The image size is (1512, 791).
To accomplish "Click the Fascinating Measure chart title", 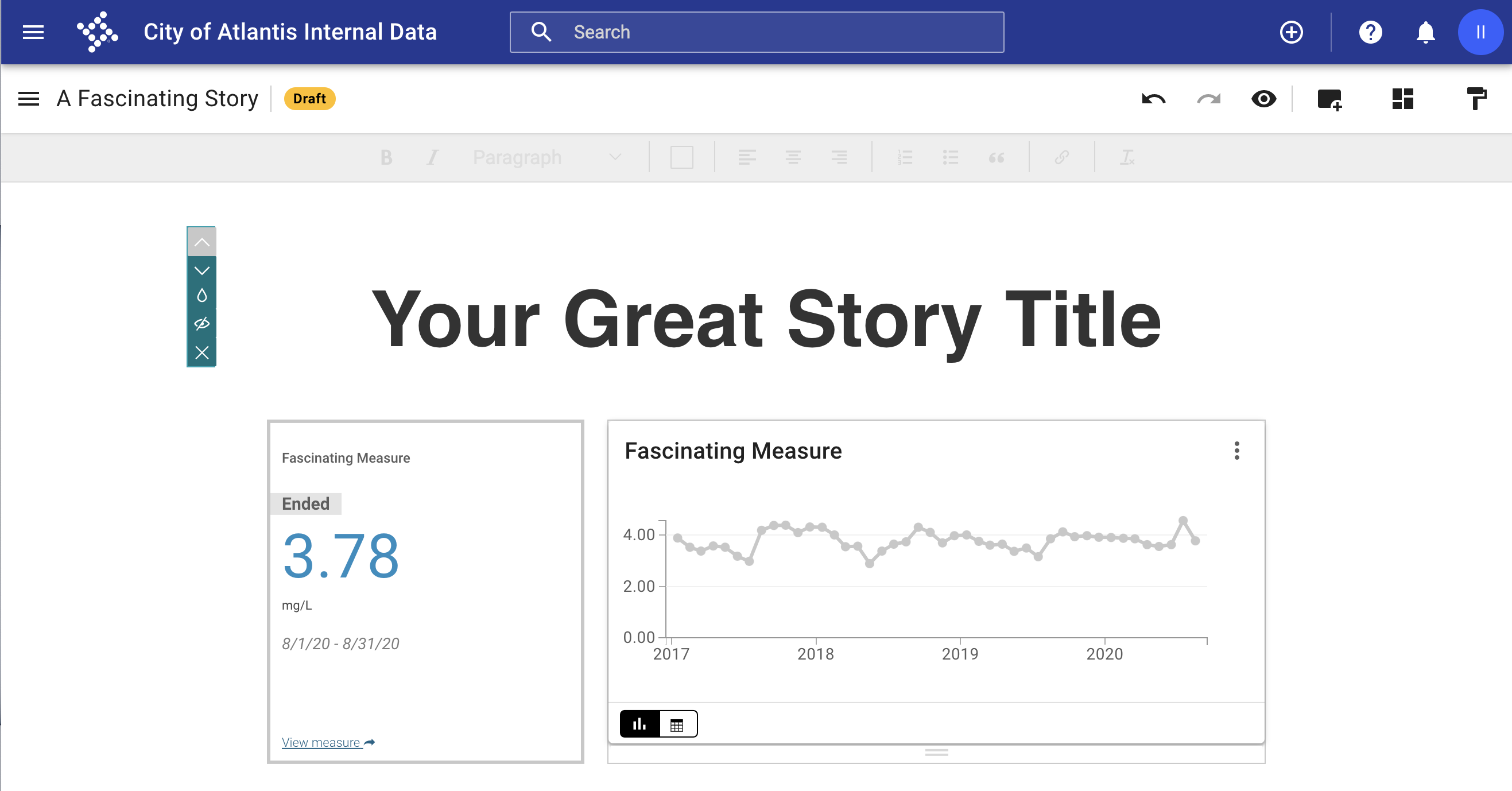I will (733, 451).
